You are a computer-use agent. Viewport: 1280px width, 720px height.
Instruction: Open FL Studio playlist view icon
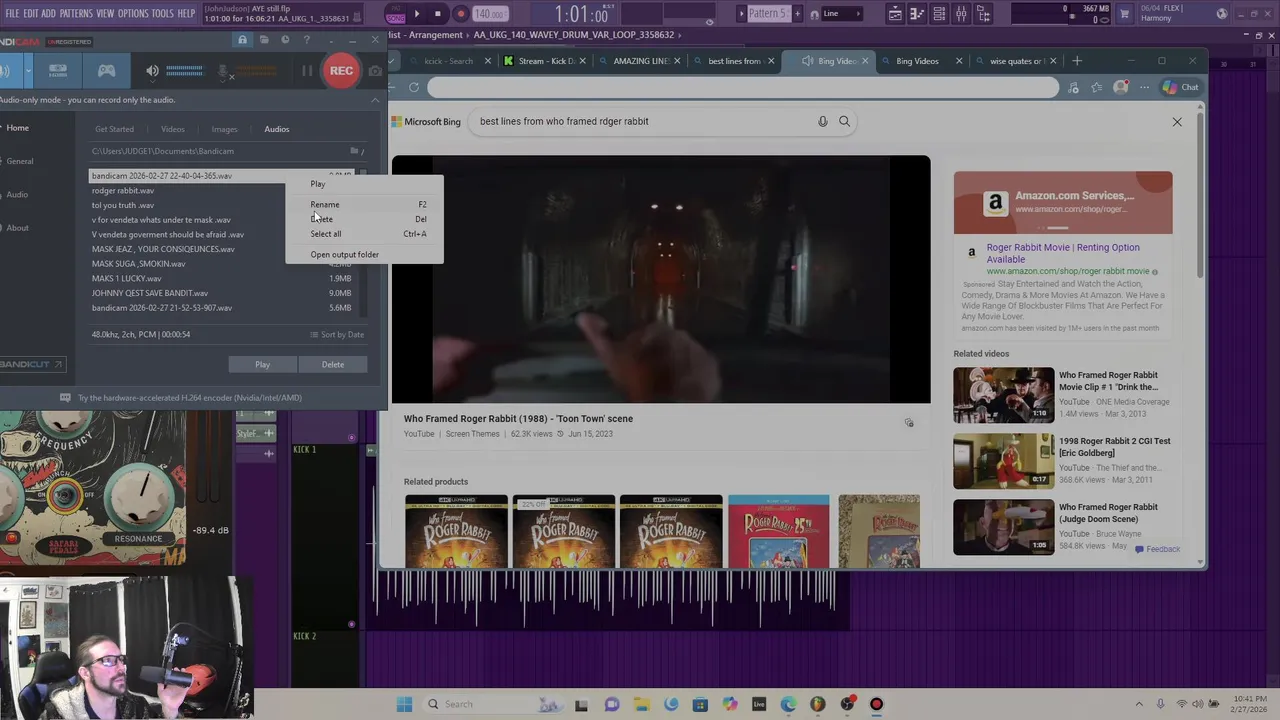895,14
